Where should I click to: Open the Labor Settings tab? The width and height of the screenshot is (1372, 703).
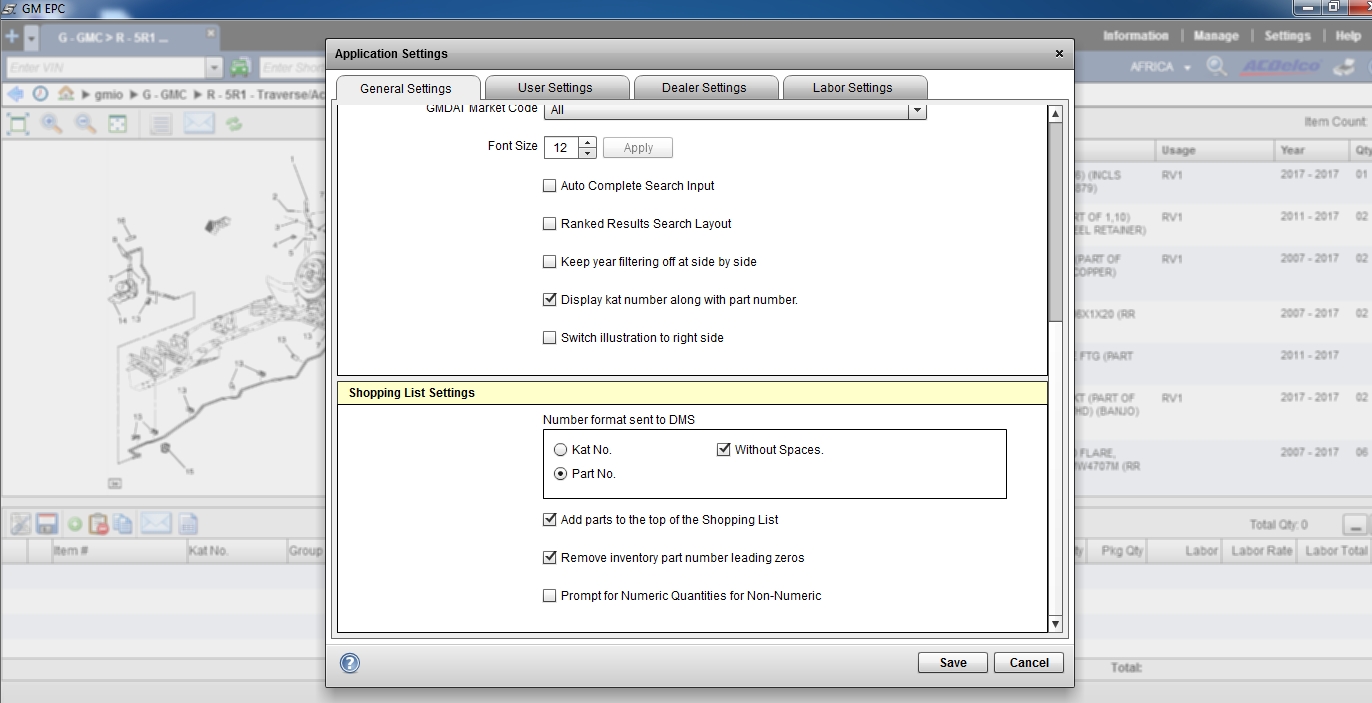tap(853, 88)
